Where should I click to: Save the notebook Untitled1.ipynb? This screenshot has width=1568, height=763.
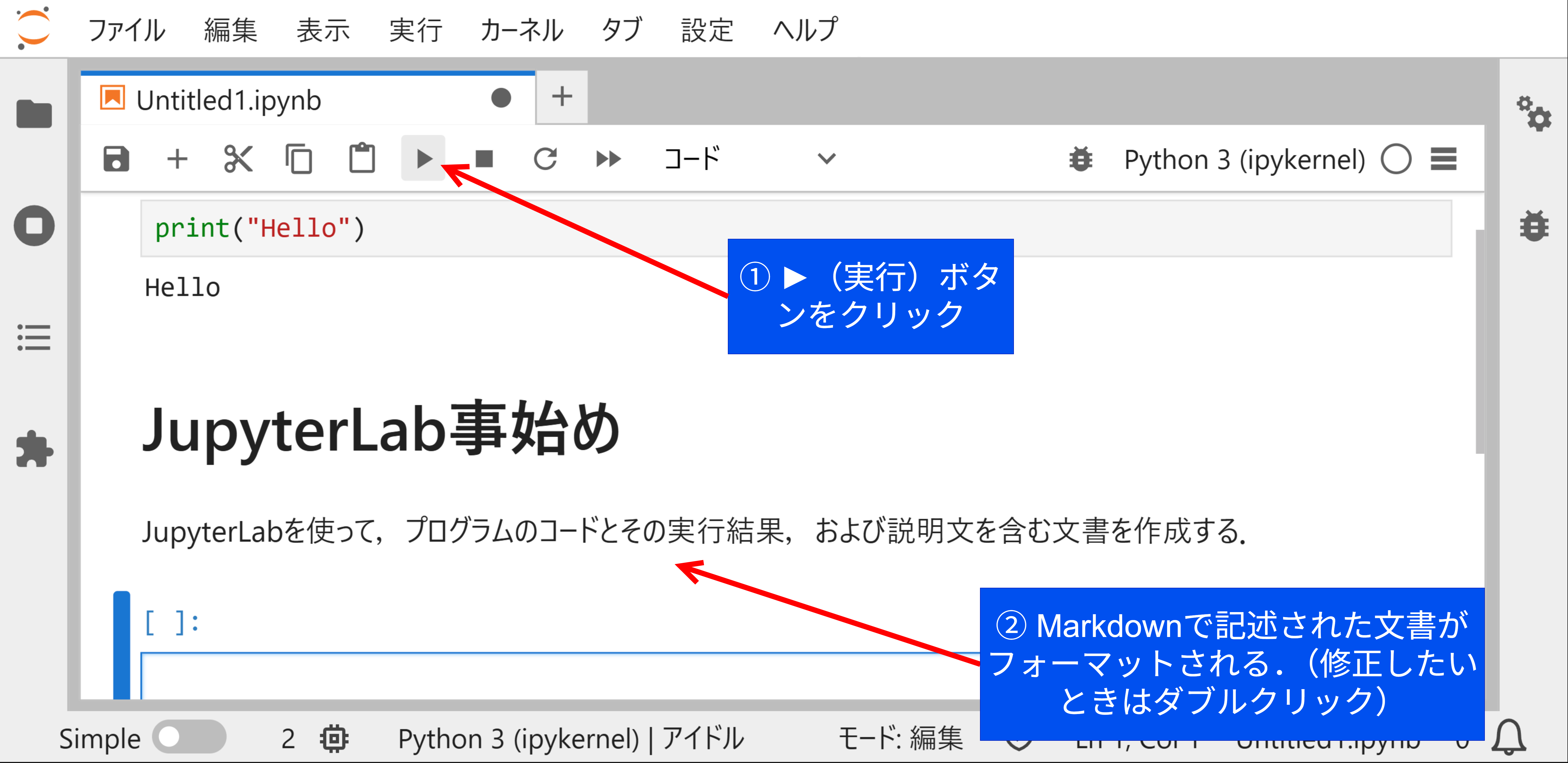[x=116, y=159]
